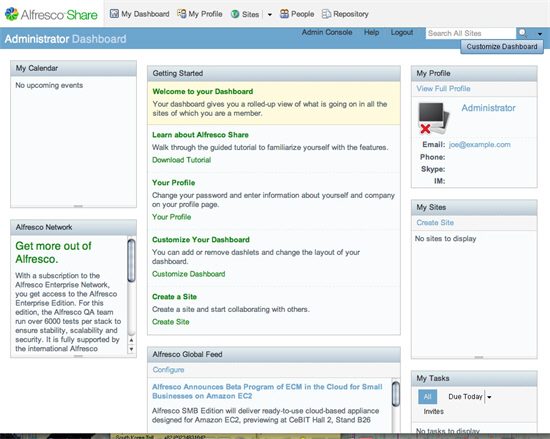Image resolution: width=550 pixels, height=439 pixels.
Task: Click Logout
Action: pyautogui.click(x=402, y=32)
